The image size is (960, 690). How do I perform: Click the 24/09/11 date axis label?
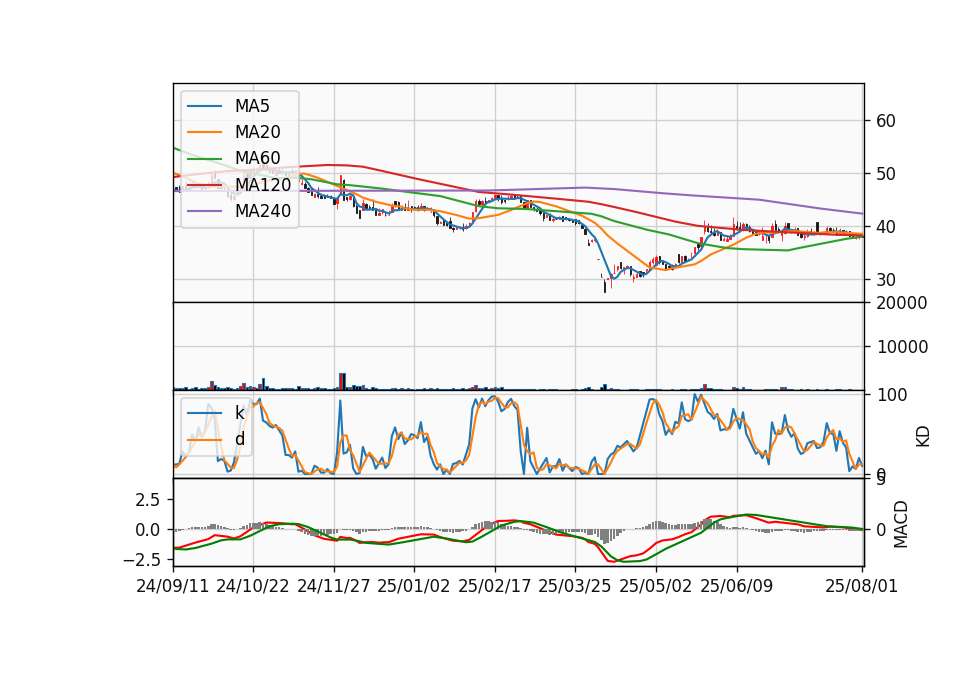[x=173, y=586]
